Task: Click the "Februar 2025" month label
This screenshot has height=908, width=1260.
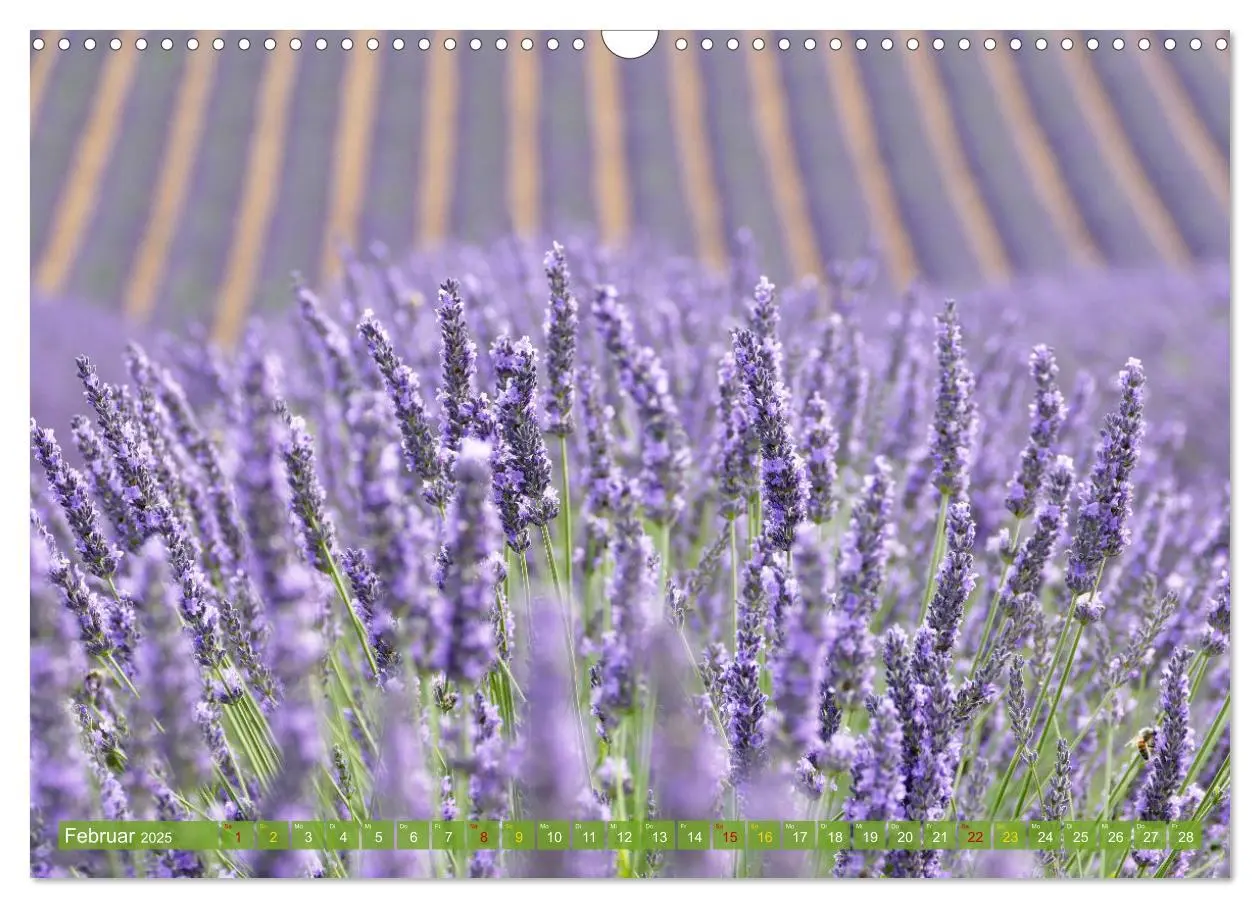Action: pos(118,836)
